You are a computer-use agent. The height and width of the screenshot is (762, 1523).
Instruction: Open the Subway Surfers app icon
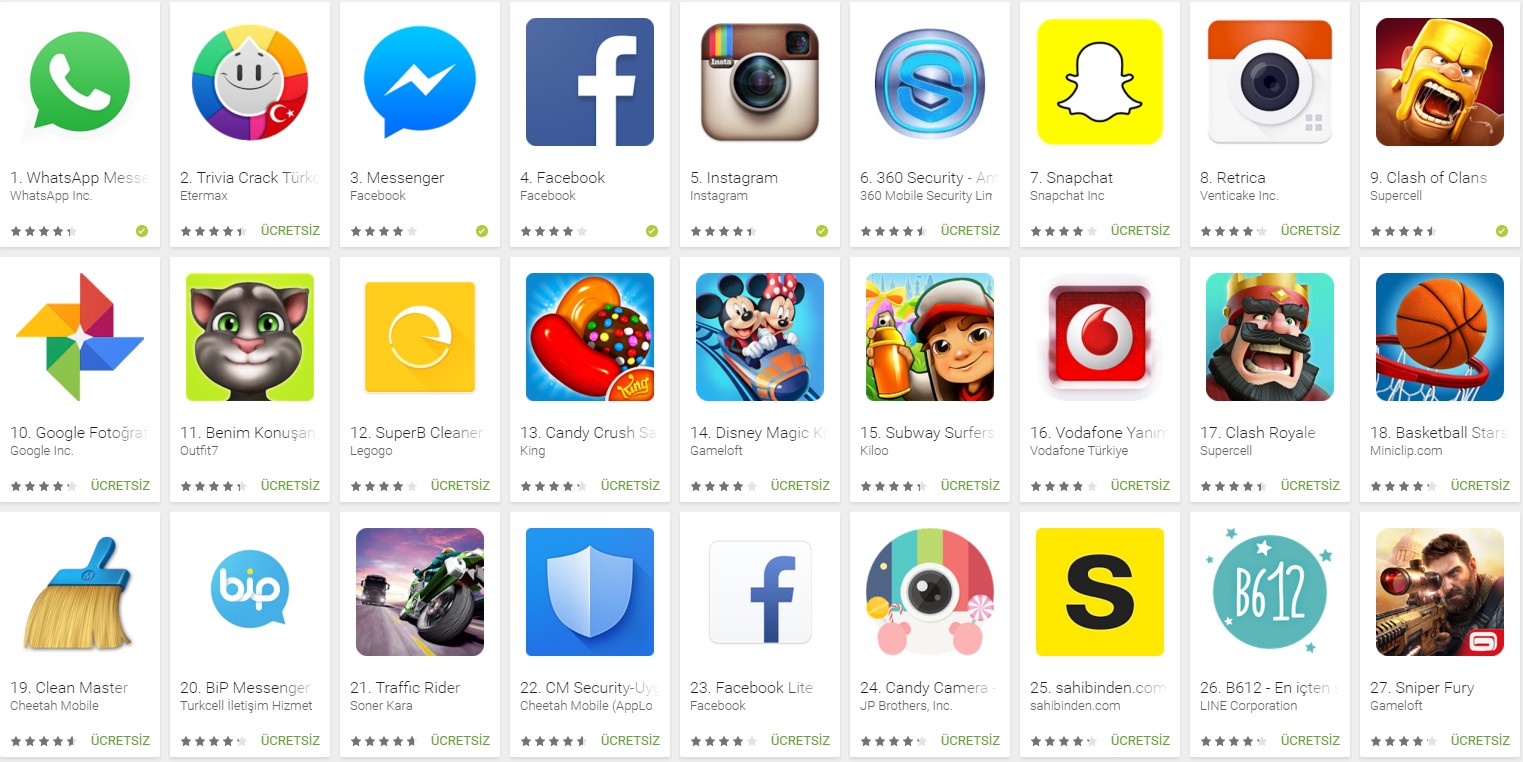930,337
